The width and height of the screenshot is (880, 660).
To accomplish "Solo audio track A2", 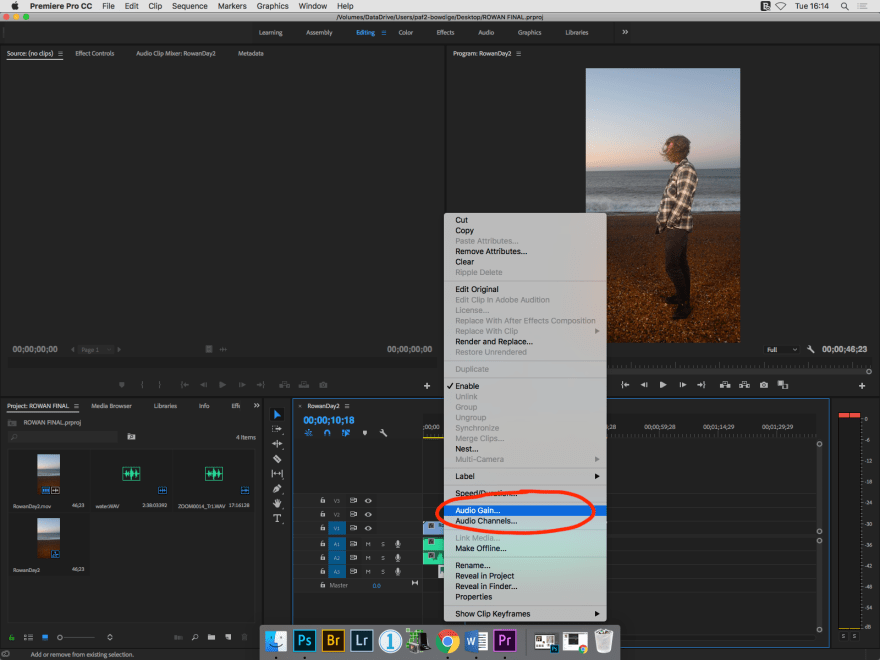I will [x=383, y=559].
